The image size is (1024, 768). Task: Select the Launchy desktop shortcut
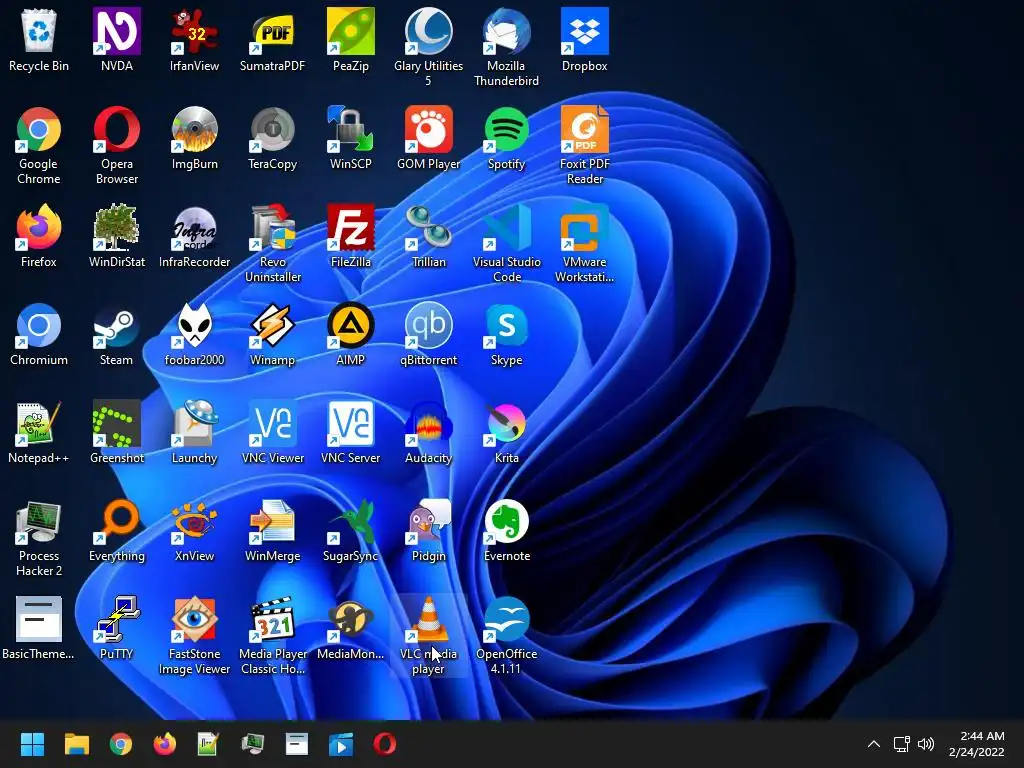point(194,423)
